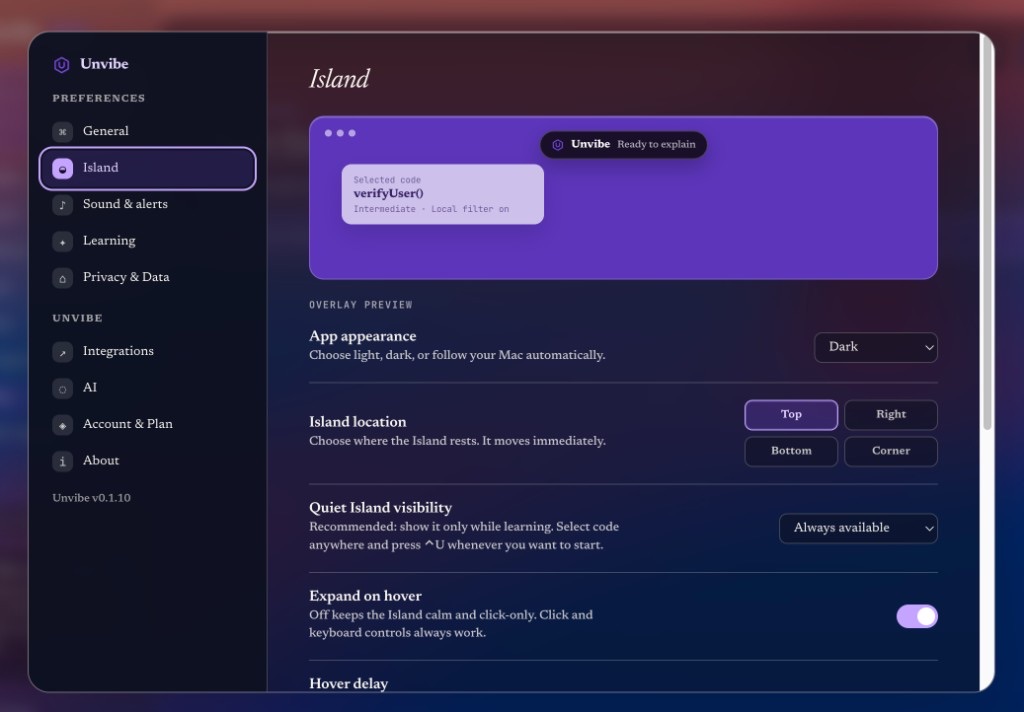
Task: Open the Learning section
Action: [x=148, y=241]
